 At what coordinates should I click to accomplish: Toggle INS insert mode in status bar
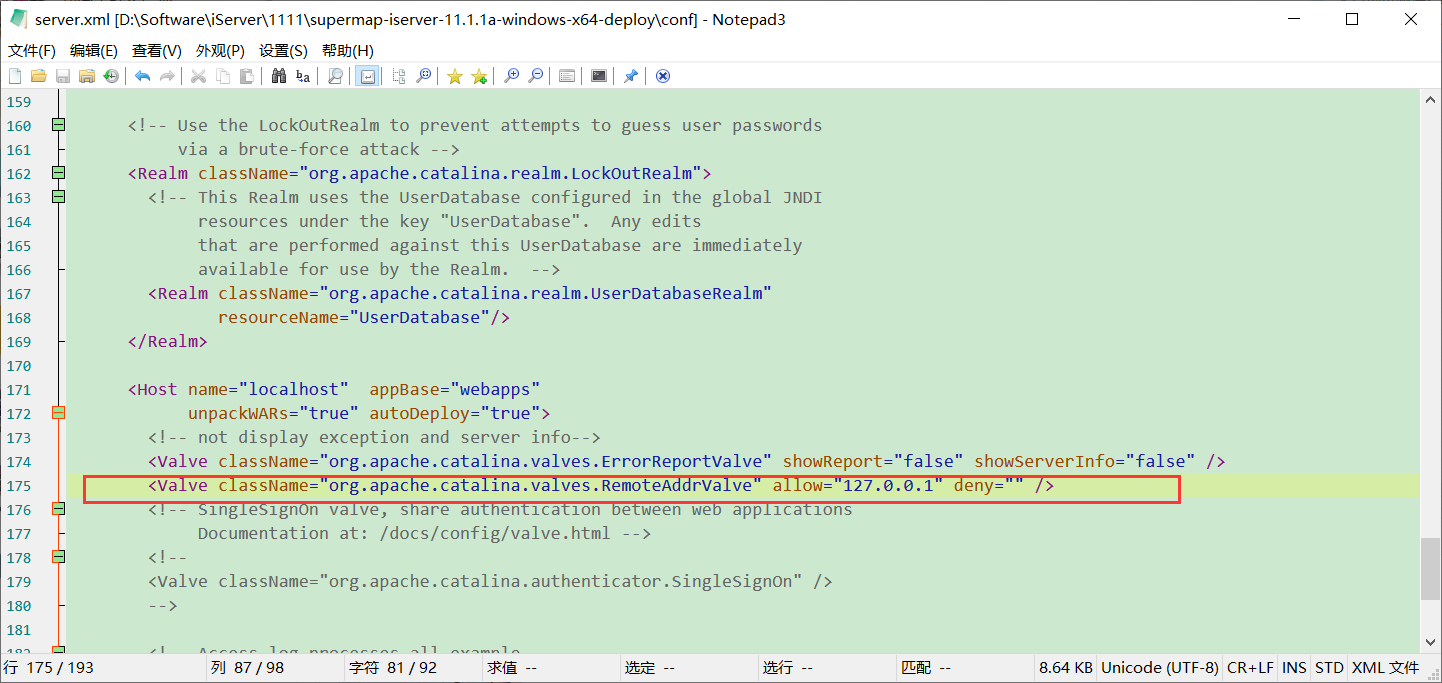coord(1294,668)
